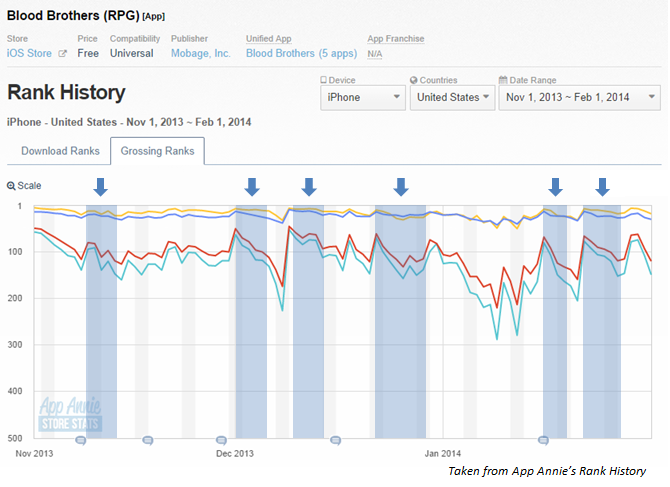Click the Scale label above the chart
The width and height of the screenshot is (670, 487).
click(29, 185)
